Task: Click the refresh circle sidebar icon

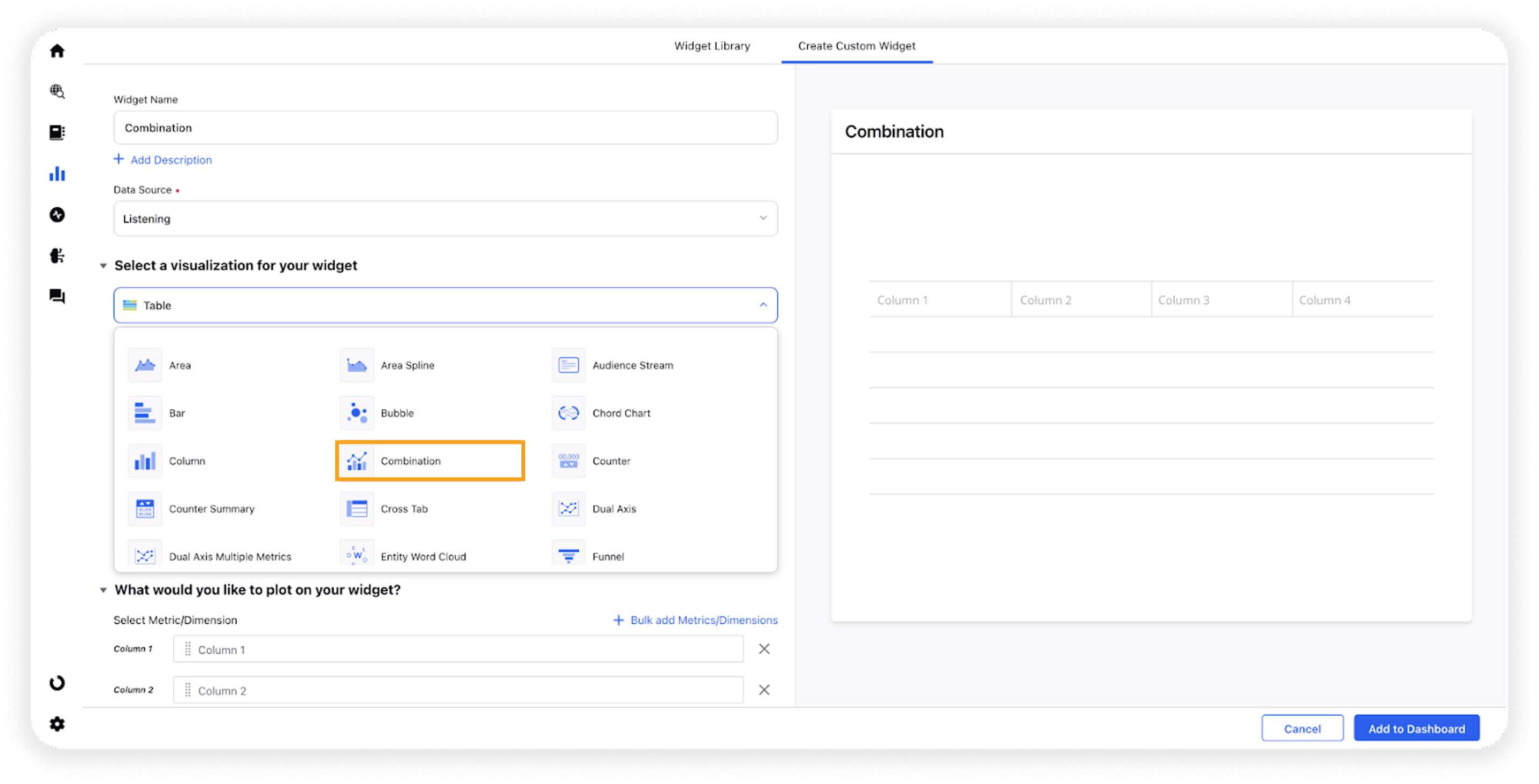Action: [58, 683]
